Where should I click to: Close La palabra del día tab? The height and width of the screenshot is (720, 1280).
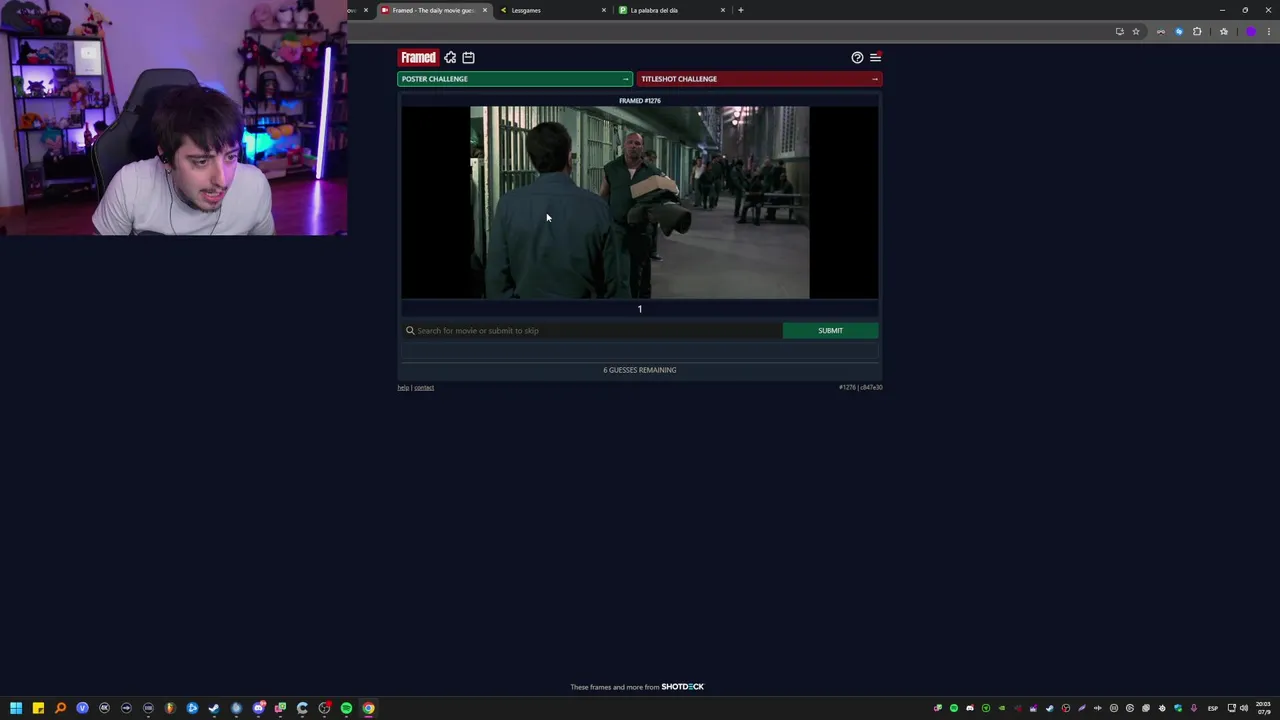(723, 10)
